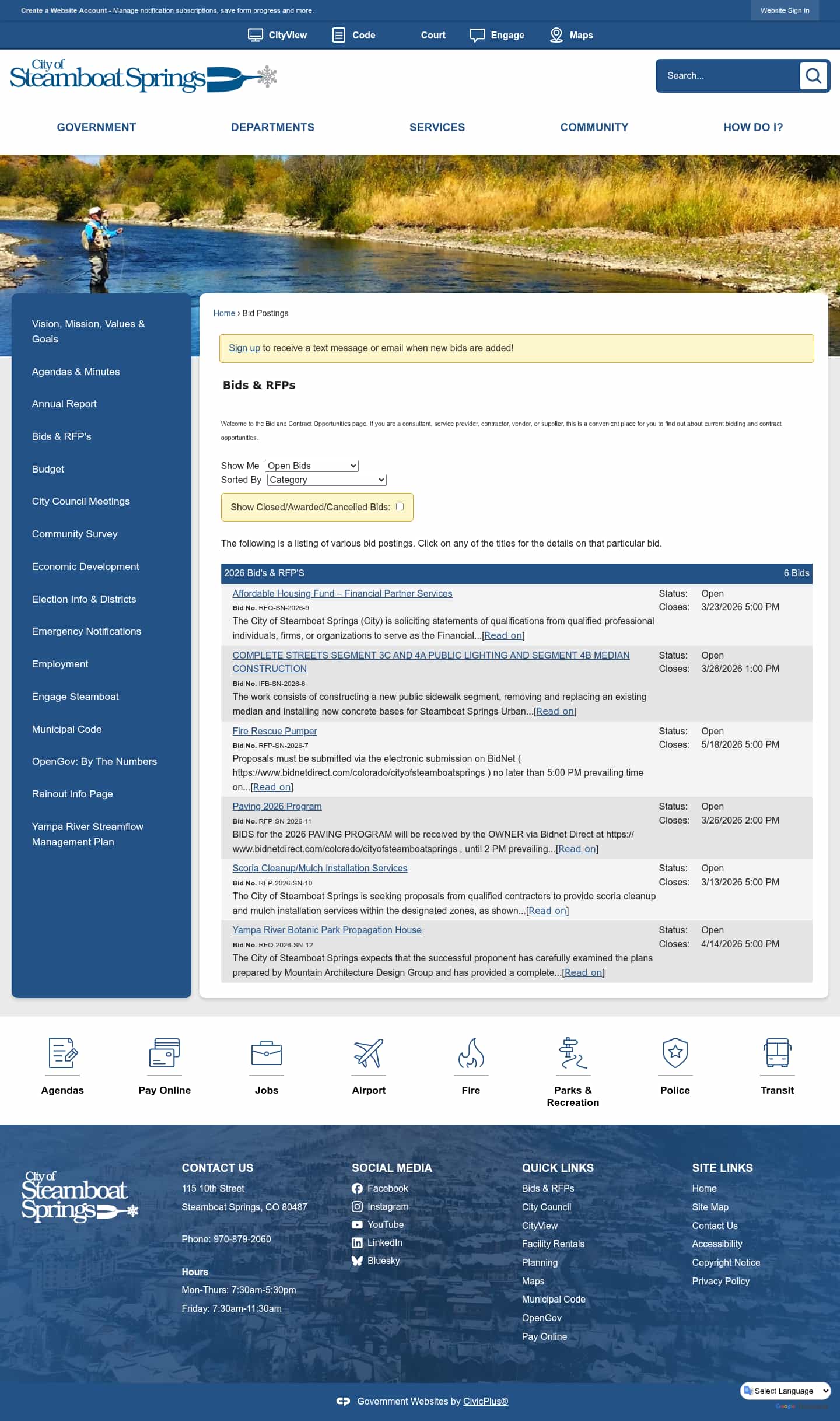Open Facility Rentals quick link in footer

(553, 1244)
